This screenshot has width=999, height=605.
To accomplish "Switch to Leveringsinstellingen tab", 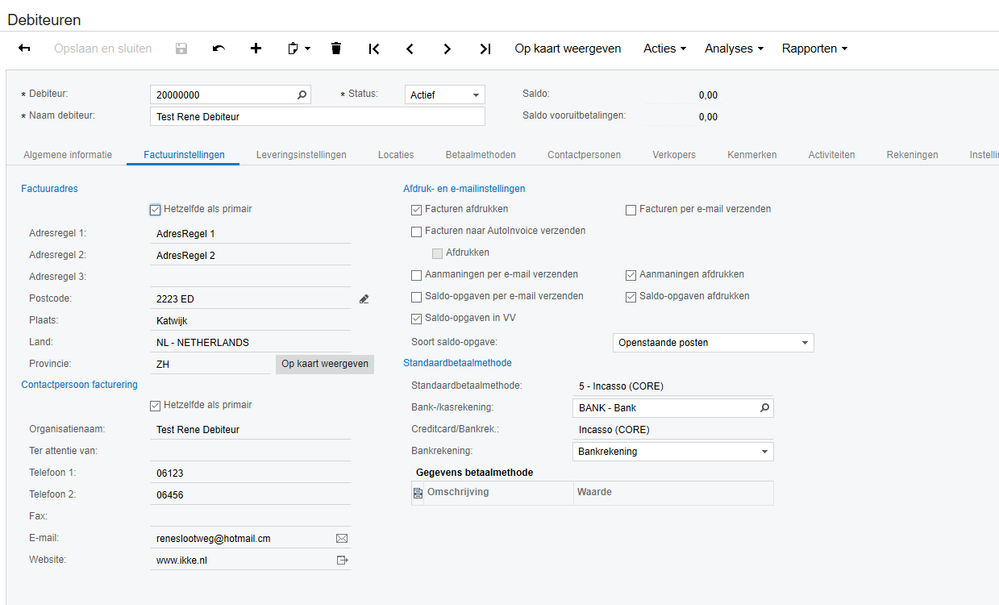I will pyautogui.click(x=301, y=155).
